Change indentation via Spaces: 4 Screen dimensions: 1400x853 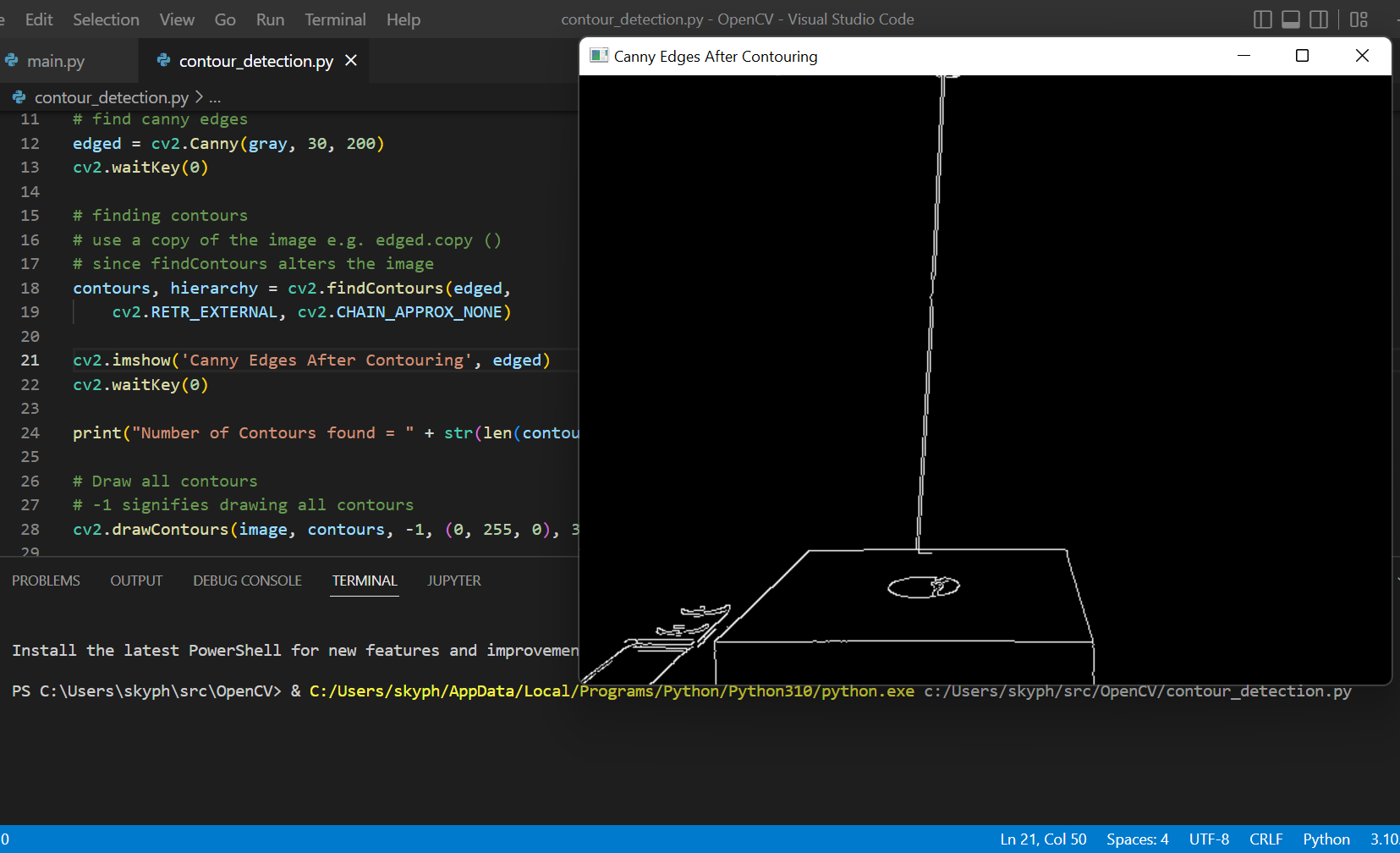point(1138,839)
